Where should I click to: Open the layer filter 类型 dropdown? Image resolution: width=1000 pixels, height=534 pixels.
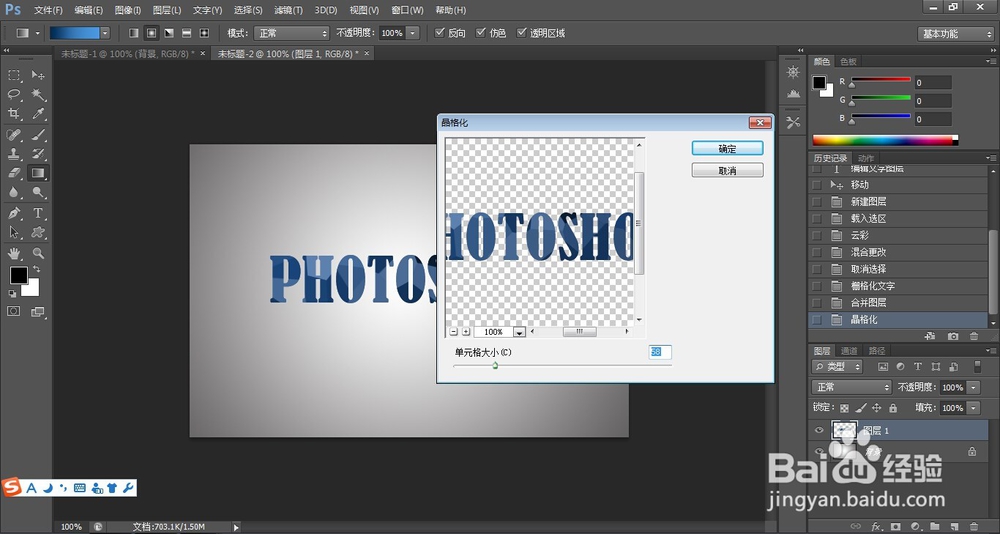(837, 367)
